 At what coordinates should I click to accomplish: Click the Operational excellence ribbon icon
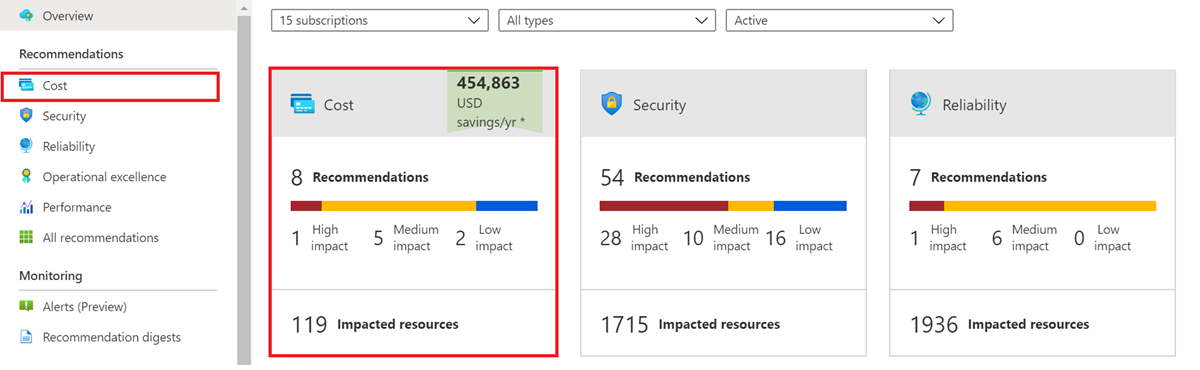(x=26, y=177)
